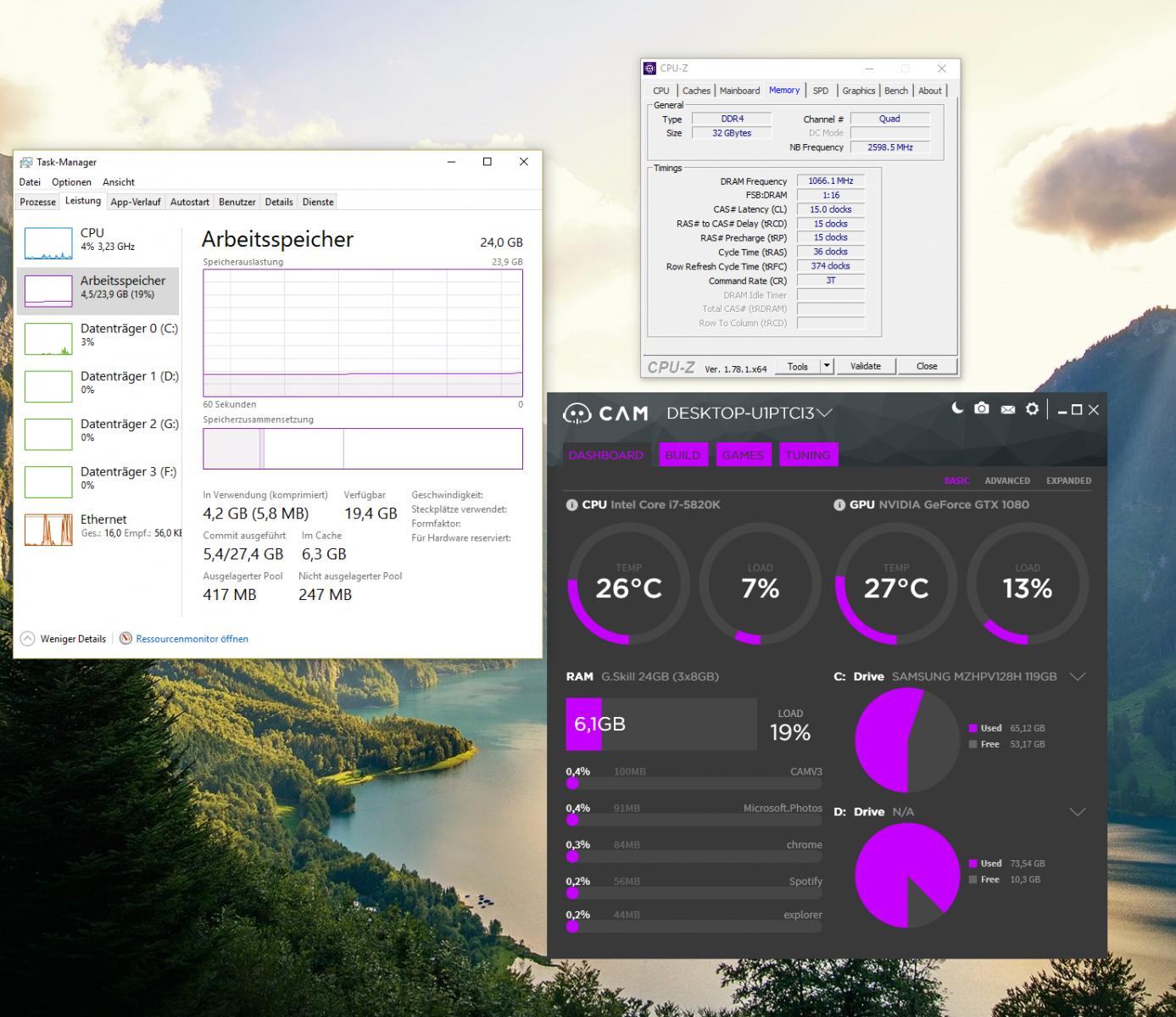Click the C: Drive pie chart

[908, 740]
